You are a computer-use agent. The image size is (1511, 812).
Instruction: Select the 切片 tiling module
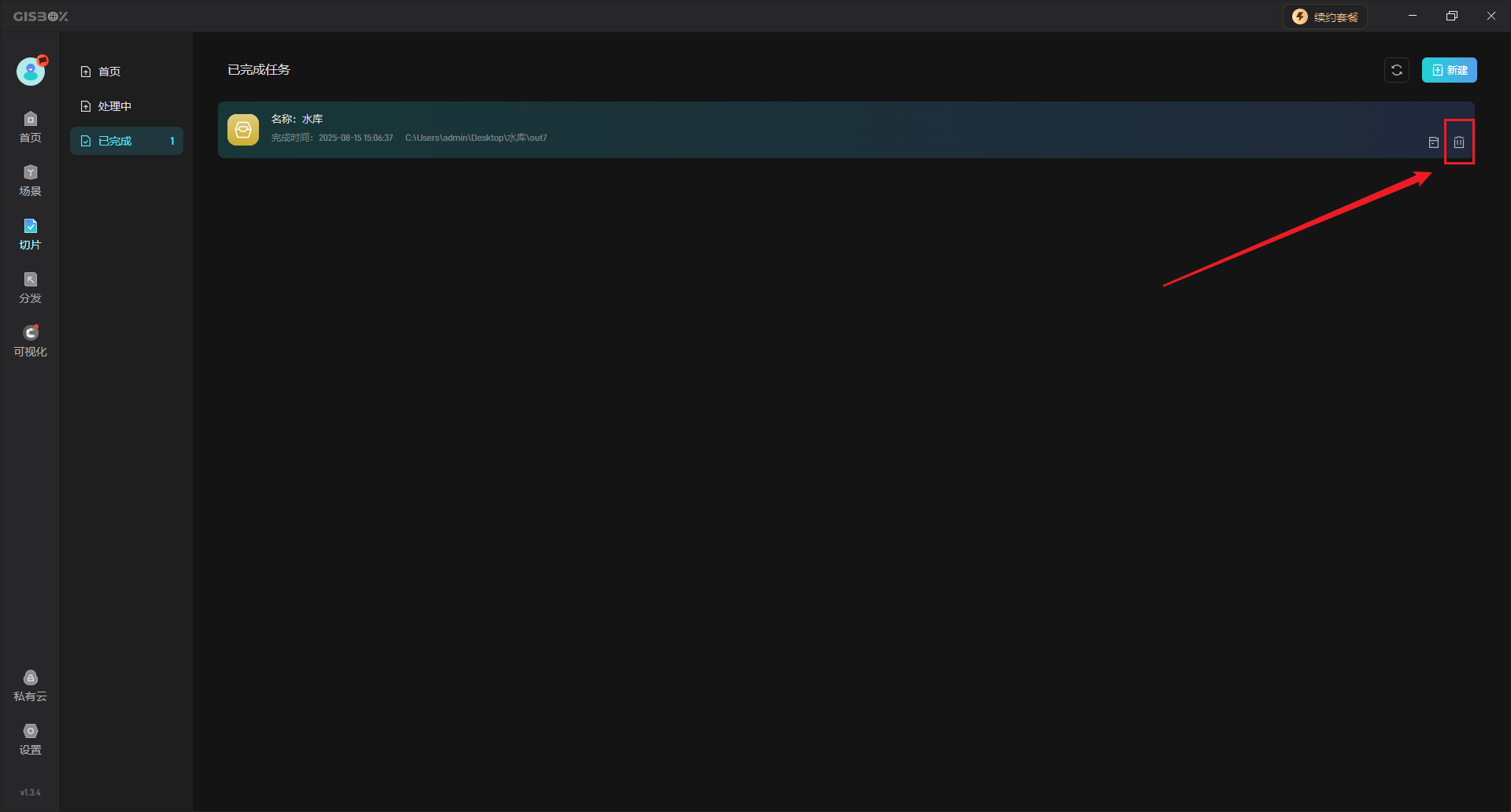pyautogui.click(x=30, y=234)
